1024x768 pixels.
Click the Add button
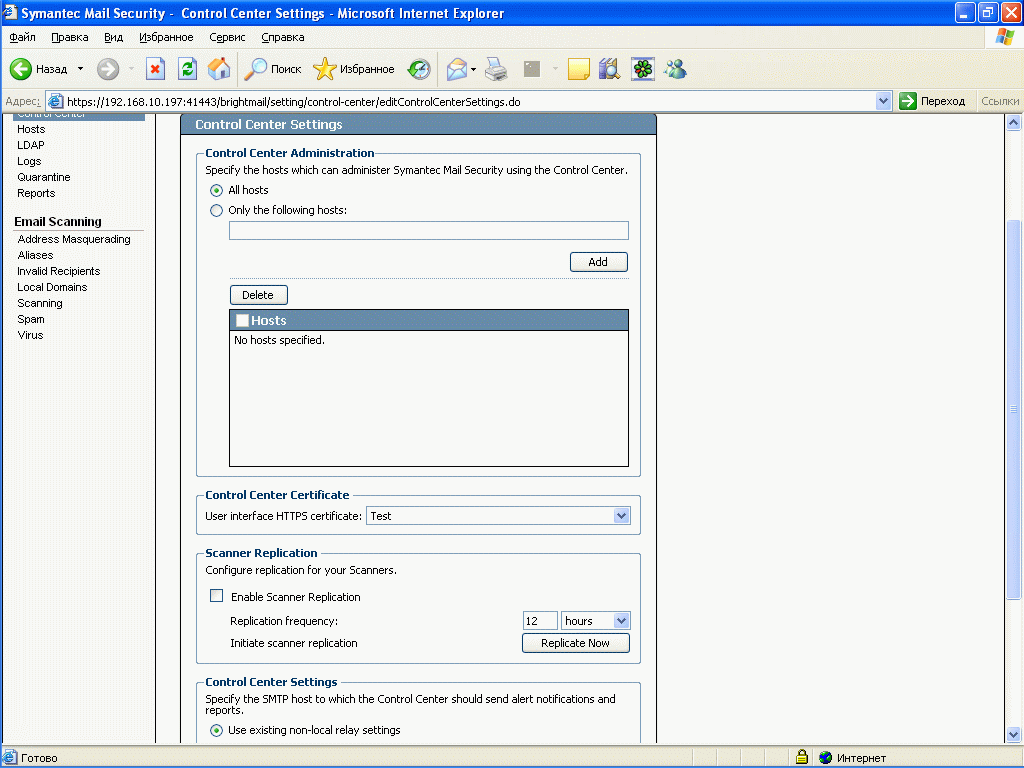[598, 262]
